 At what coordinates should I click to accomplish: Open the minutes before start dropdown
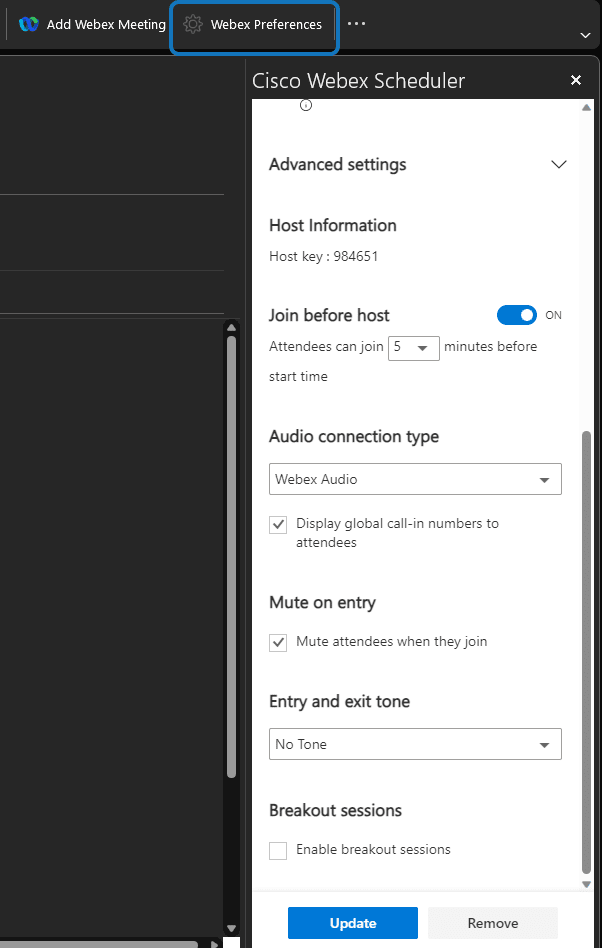pos(414,347)
